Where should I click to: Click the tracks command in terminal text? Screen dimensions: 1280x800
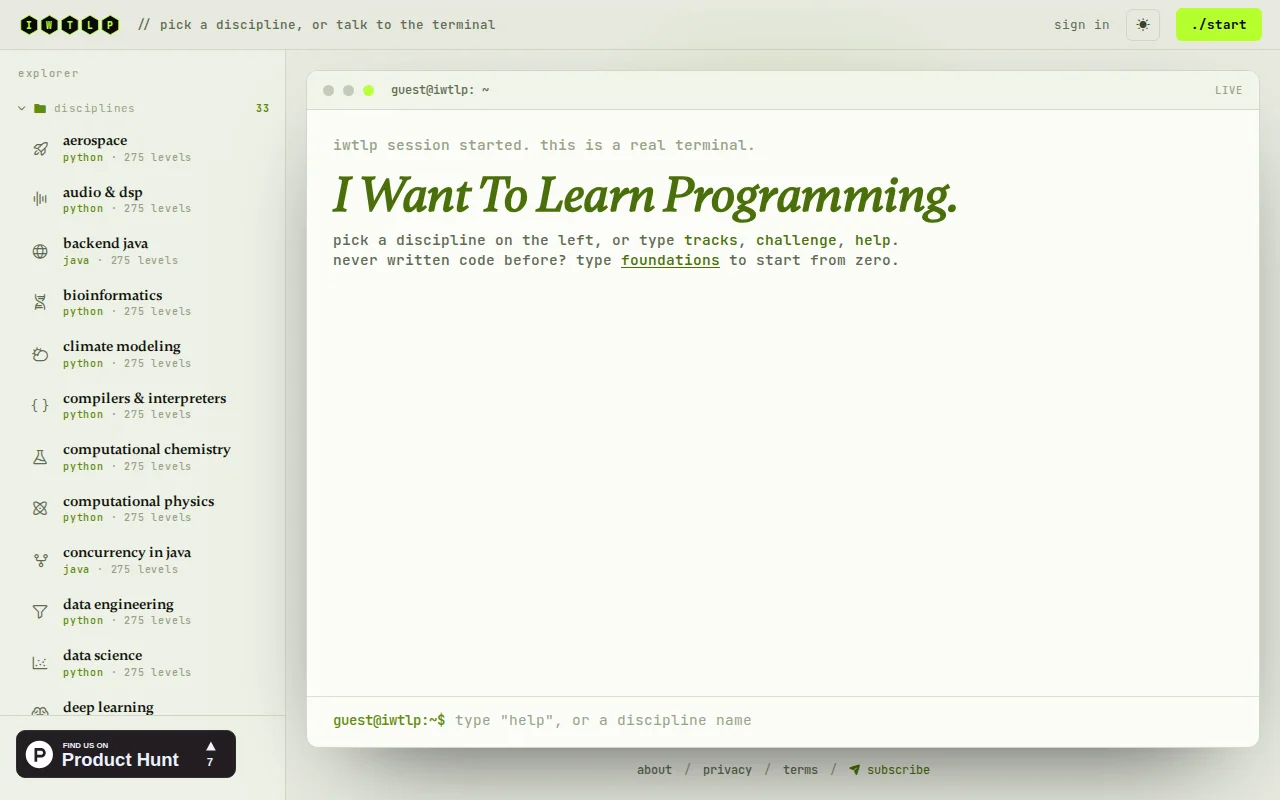(x=711, y=240)
